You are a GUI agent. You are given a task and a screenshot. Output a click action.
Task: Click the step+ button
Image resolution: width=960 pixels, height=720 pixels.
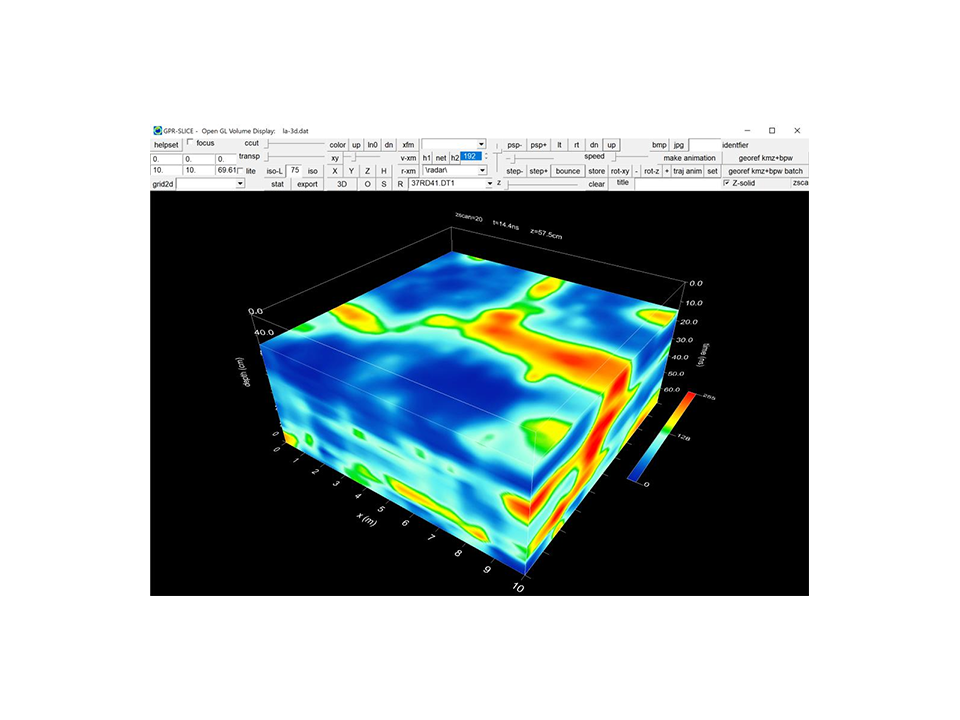(538, 171)
